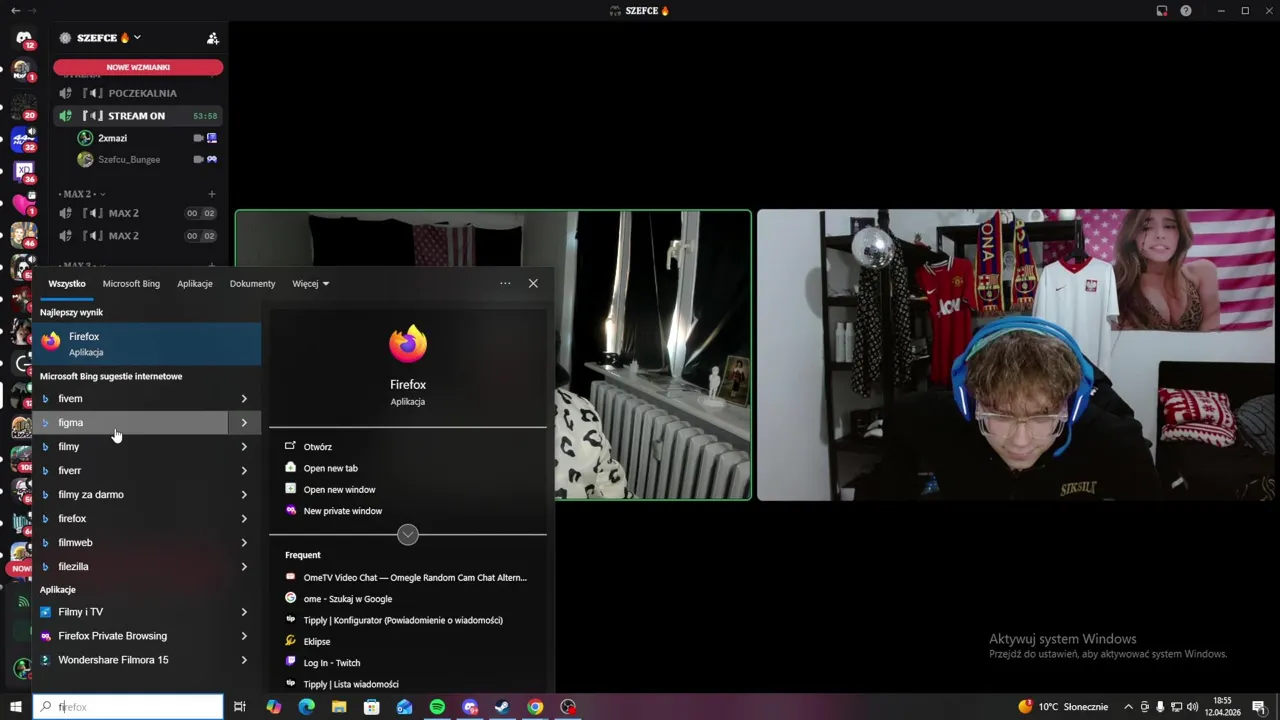The image size is (1280, 720).
Task: Open the Więcej dropdown in search filters
Action: tap(310, 284)
